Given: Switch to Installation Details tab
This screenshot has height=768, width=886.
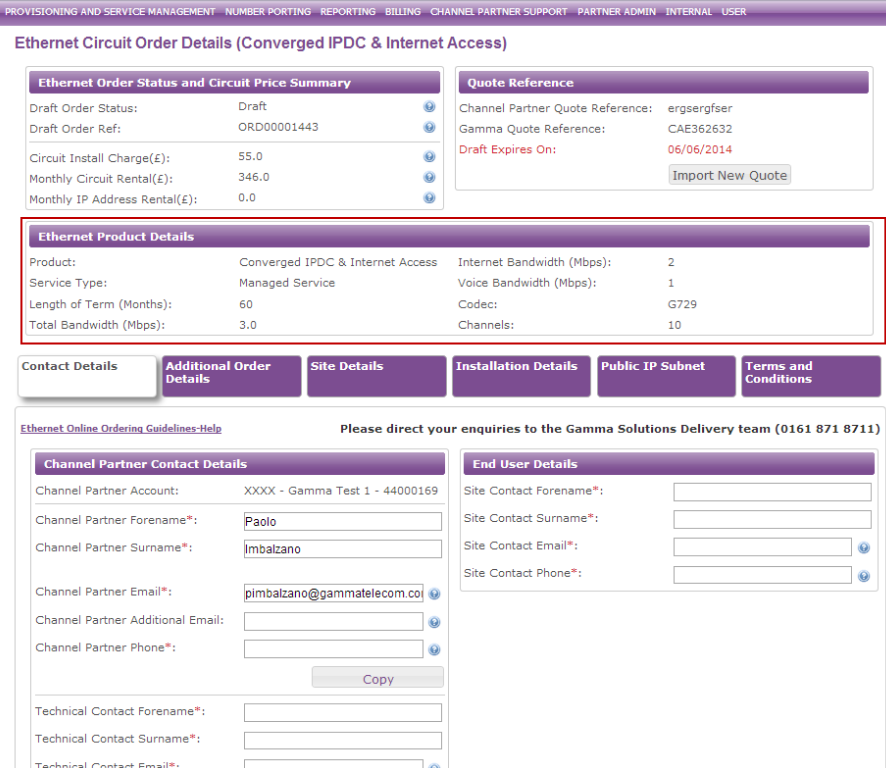Looking at the screenshot, I should click(x=521, y=376).
